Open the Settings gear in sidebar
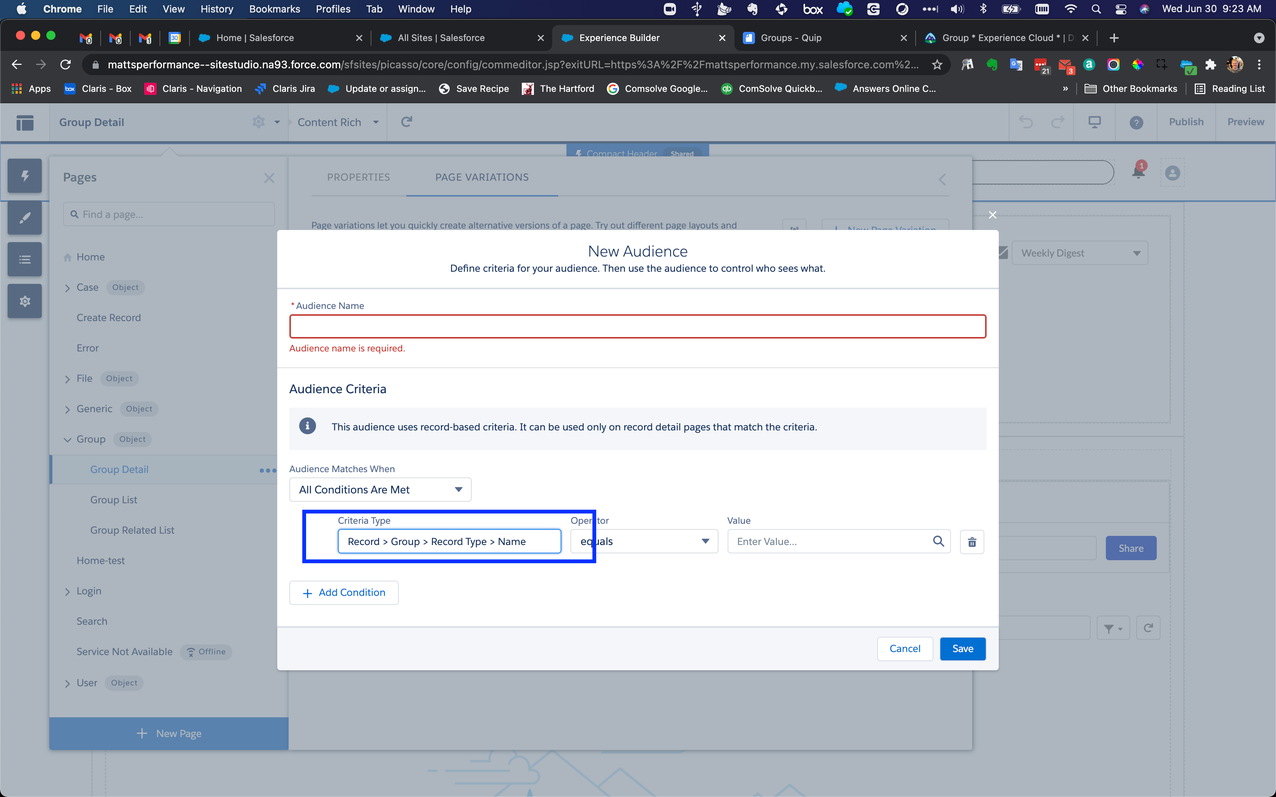Image resolution: width=1276 pixels, height=797 pixels. [25, 301]
